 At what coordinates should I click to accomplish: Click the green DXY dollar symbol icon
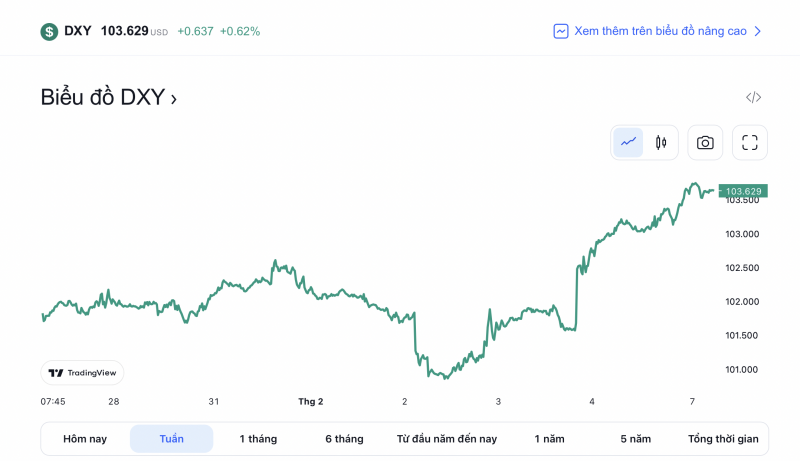point(49,31)
